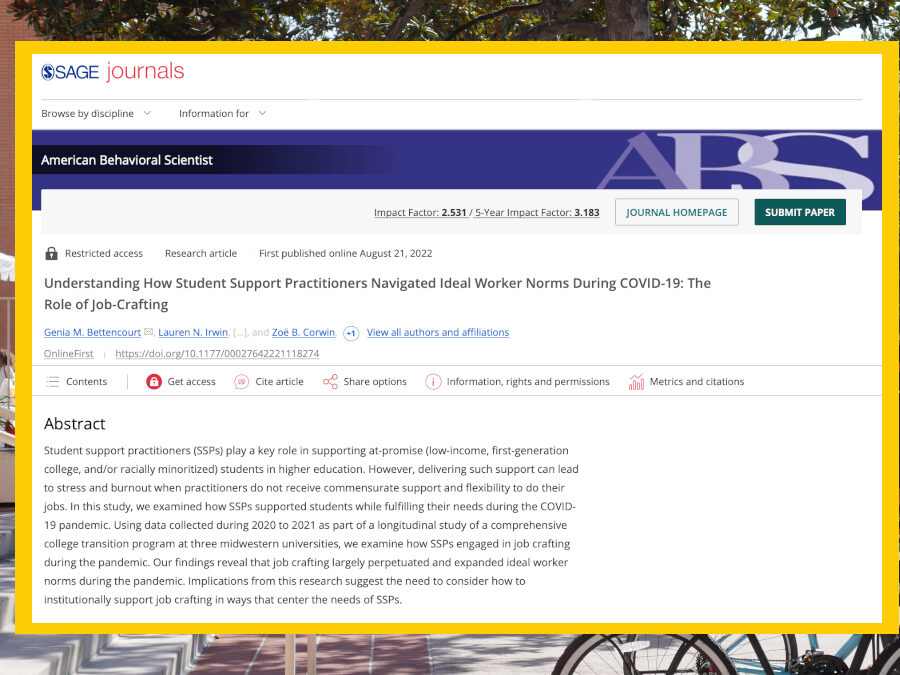Click American Behavioral Scientist journal title

127,160
